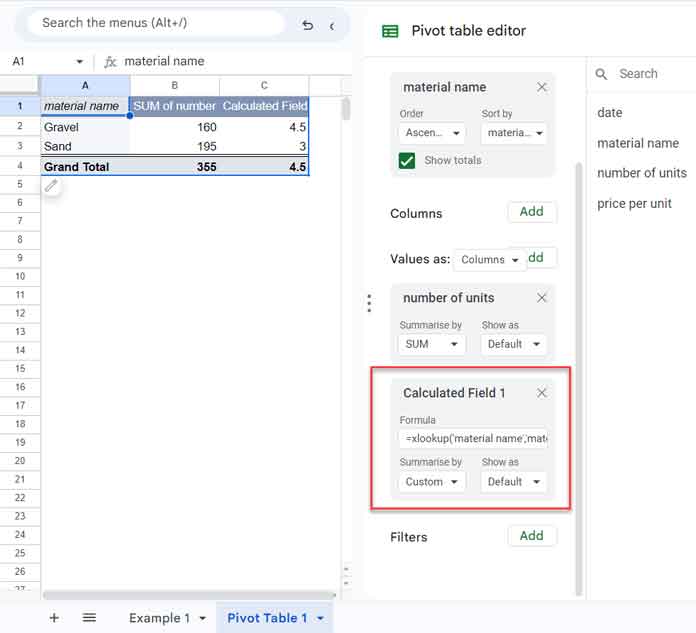Click the Sand cell
The image size is (696, 633).
[85, 146]
